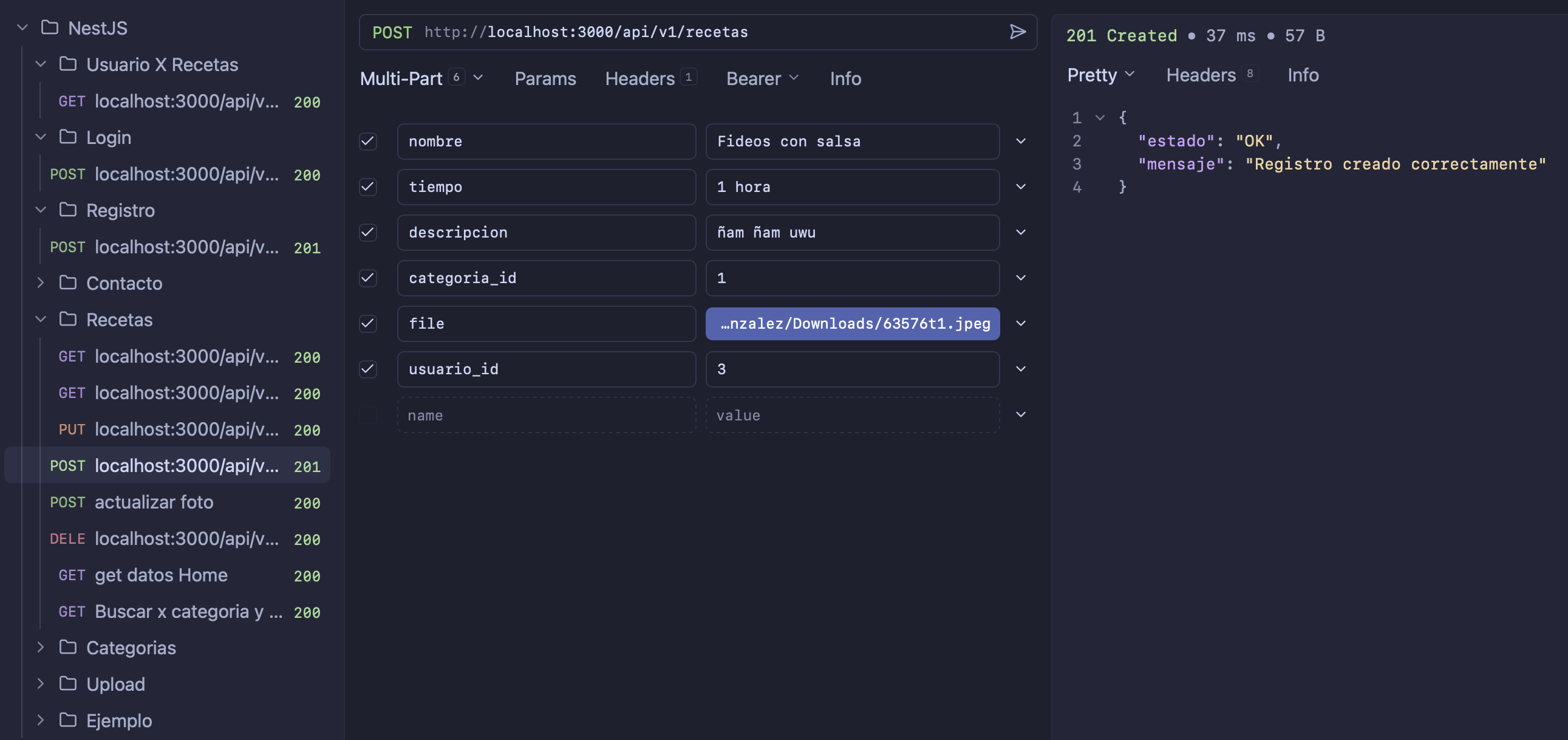The height and width of the screenshot is (740, 1568).
Task: Click the folder icon beside Login
Action: 67,137
